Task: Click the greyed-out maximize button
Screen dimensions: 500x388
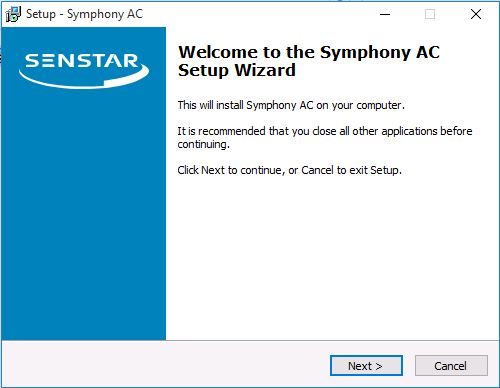Action: click(x=430, y=14)
